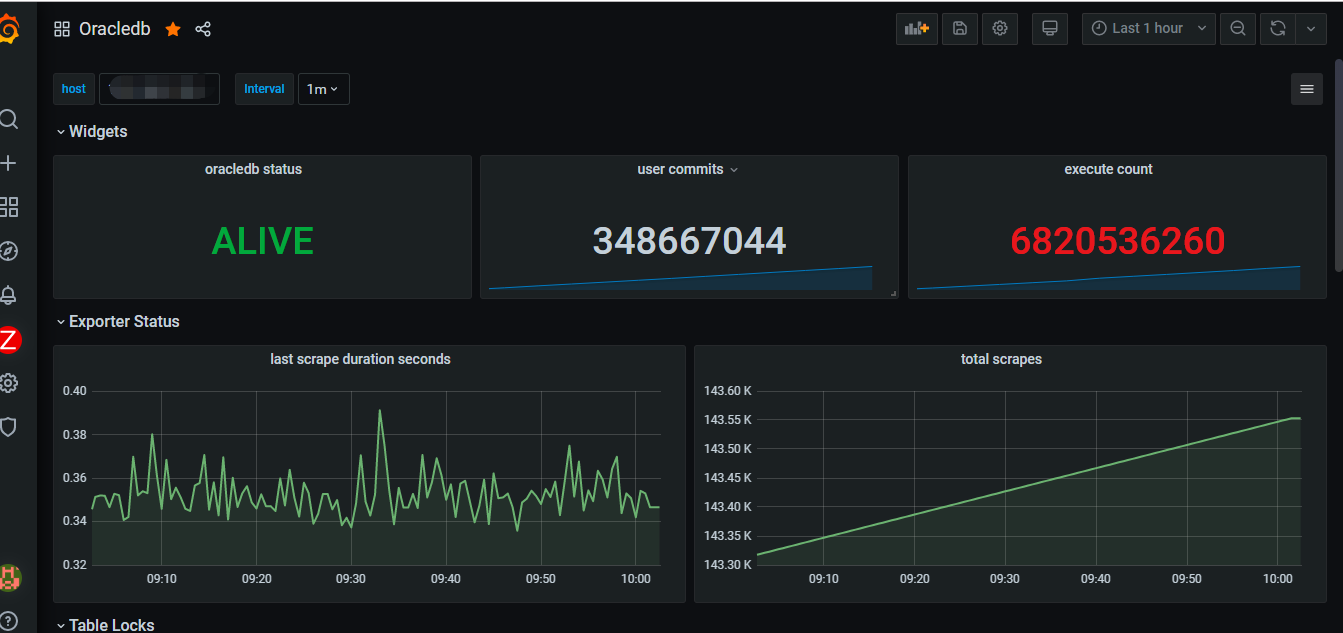The image size is (1343, 633).
Task: Click the 0.40 y-axis label
Action: 75,391
